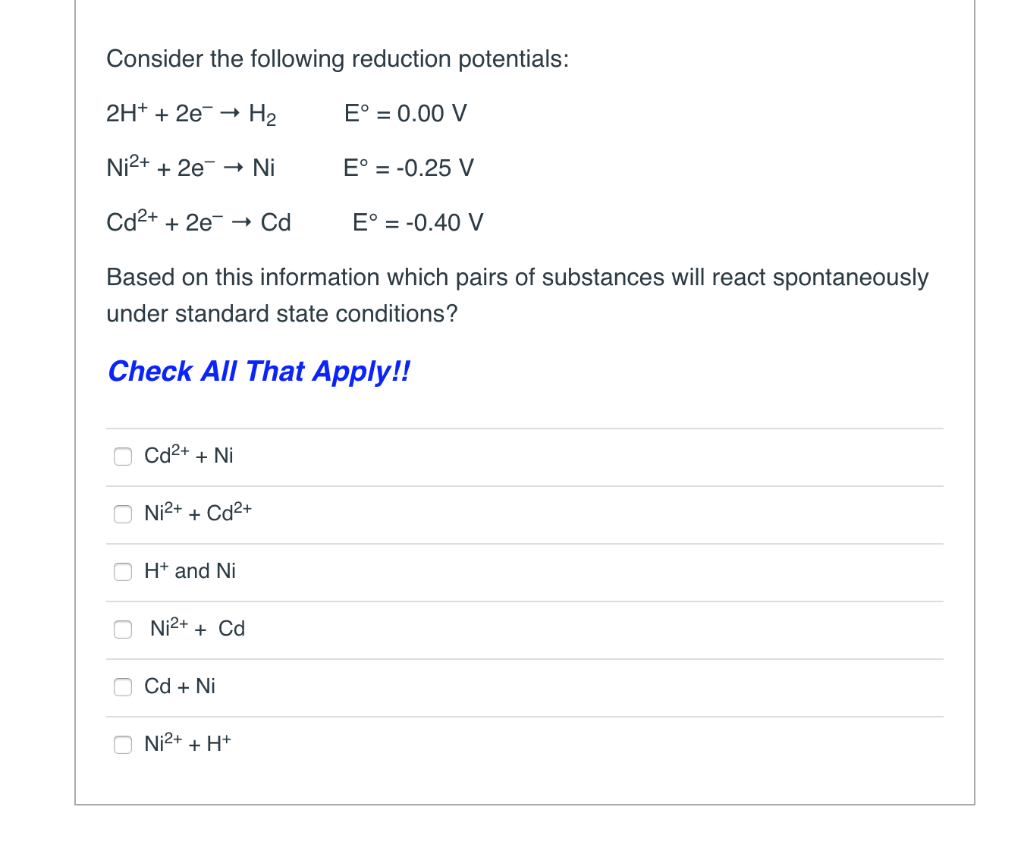
Task: Check the H+ and Ni option
Action: 122,572
